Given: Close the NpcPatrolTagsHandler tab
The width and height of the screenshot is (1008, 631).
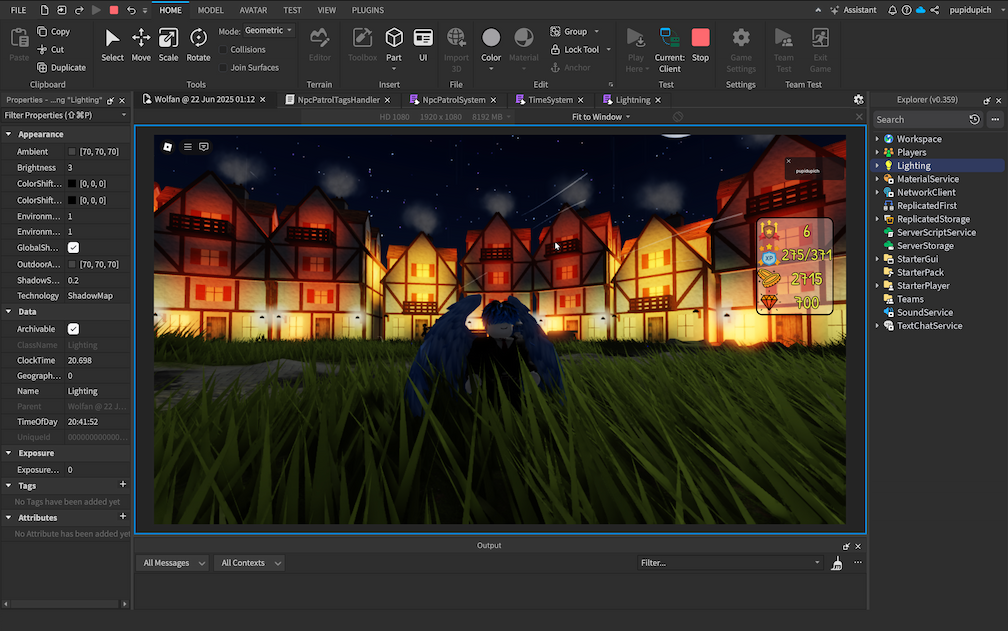Looking at the screenshot, I should (387, 100).
